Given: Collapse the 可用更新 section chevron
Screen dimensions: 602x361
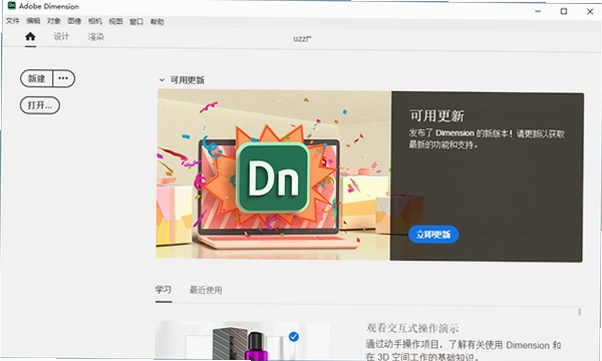Looking at the screenshot, I should click(162, 80).
